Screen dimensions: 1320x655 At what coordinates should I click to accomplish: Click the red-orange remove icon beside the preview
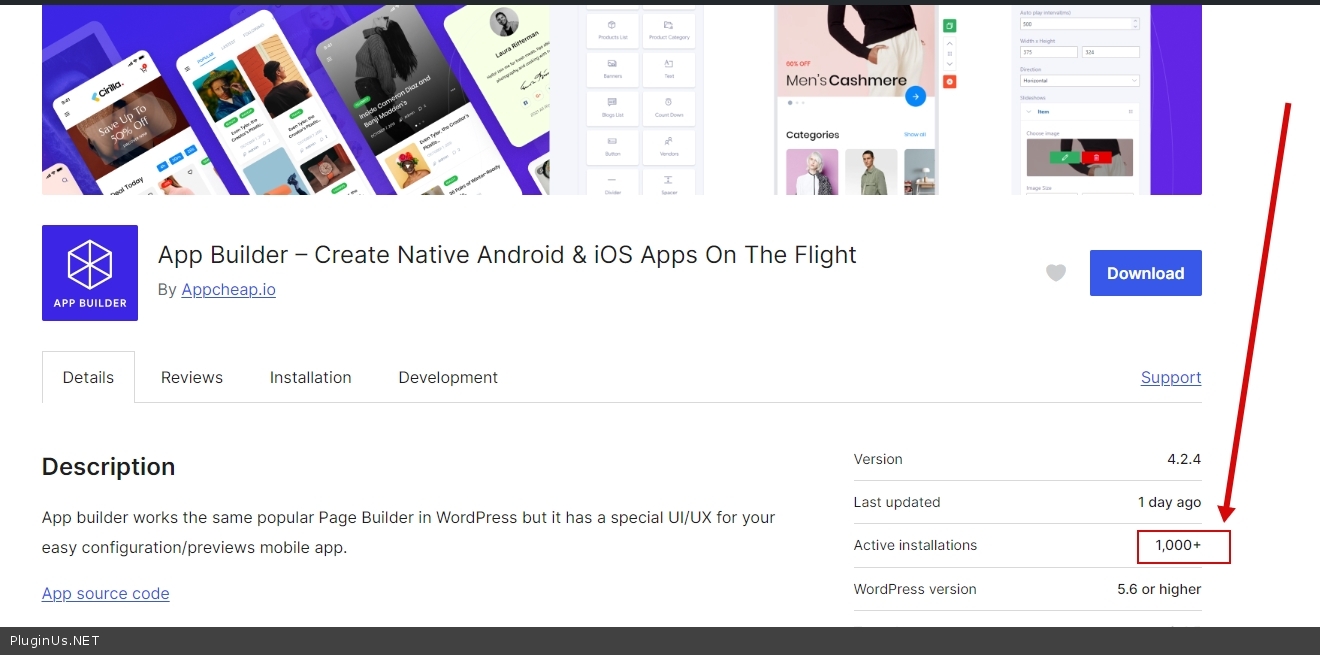click(950, 81)
